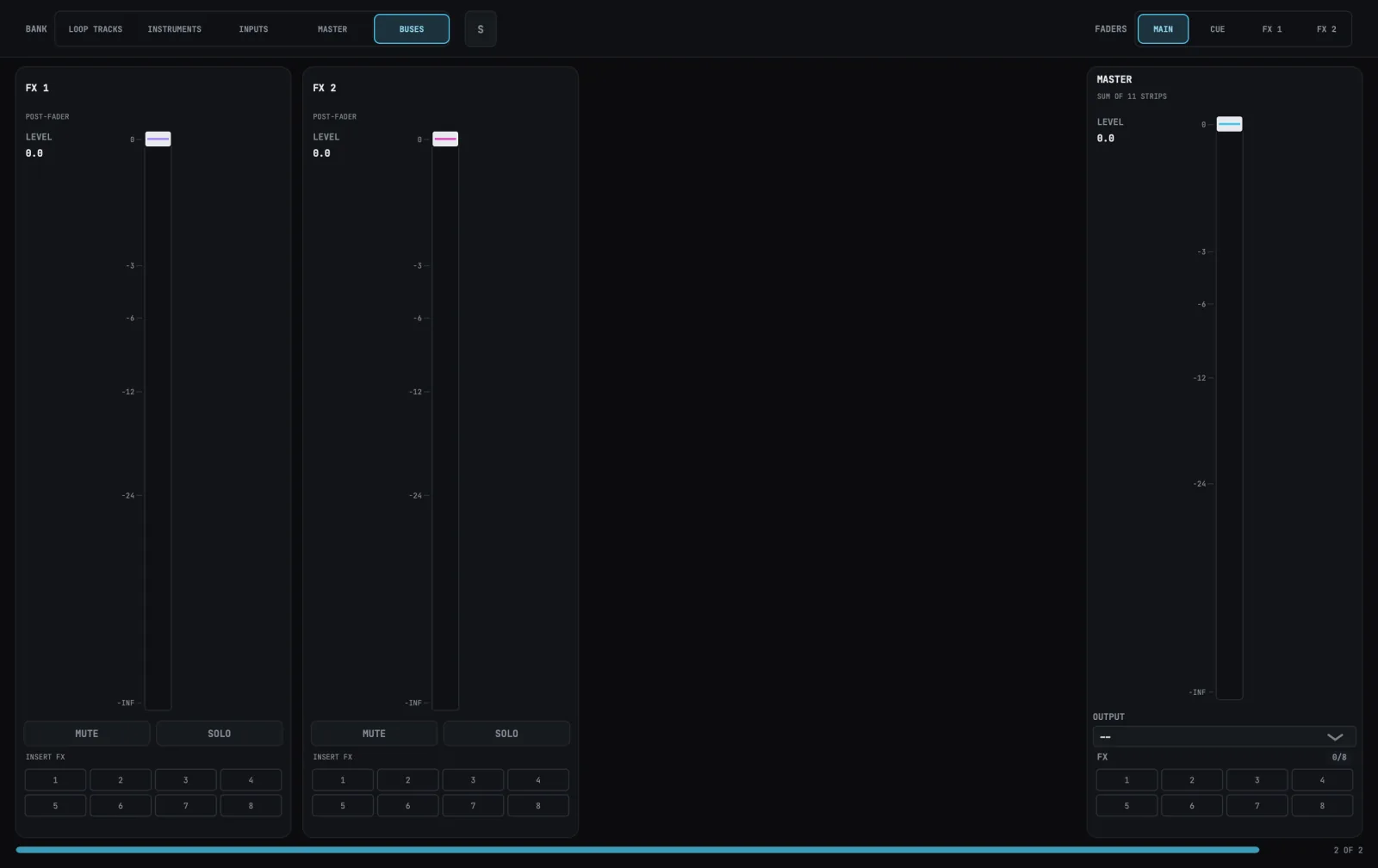Open FX 2 insert FX slot 4

(x=538, y=780)
